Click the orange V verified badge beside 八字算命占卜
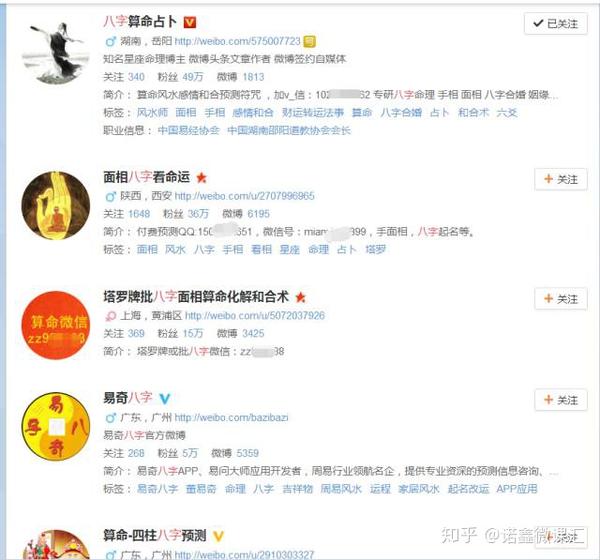 point(190,22)
